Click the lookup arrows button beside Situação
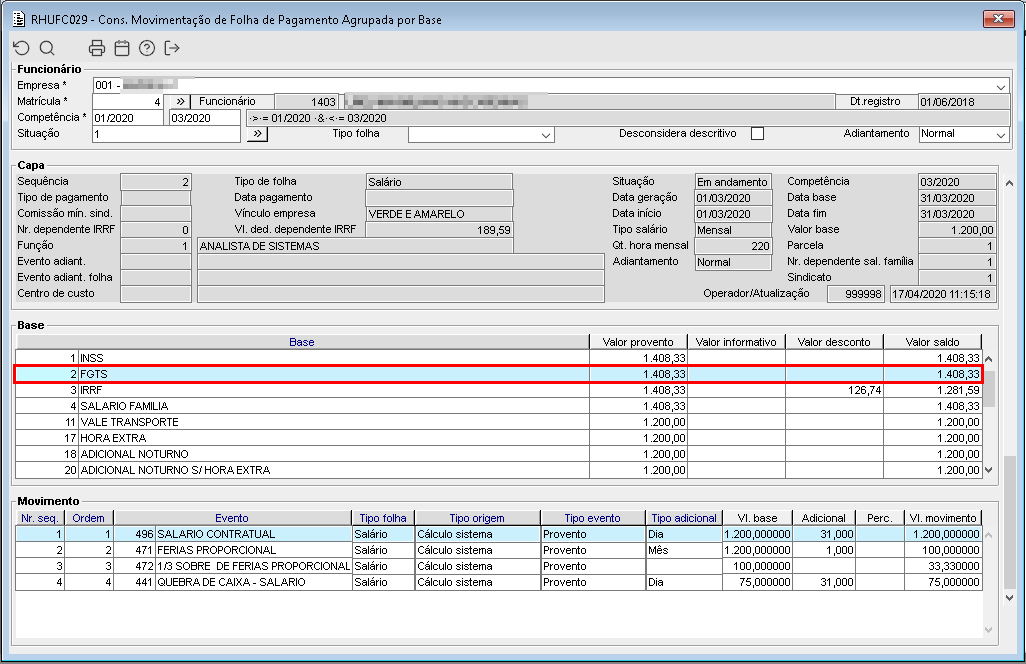Image resolution: width=1026 pixels, height=664 pixels. pyautogui.click(x=256, y=134)
